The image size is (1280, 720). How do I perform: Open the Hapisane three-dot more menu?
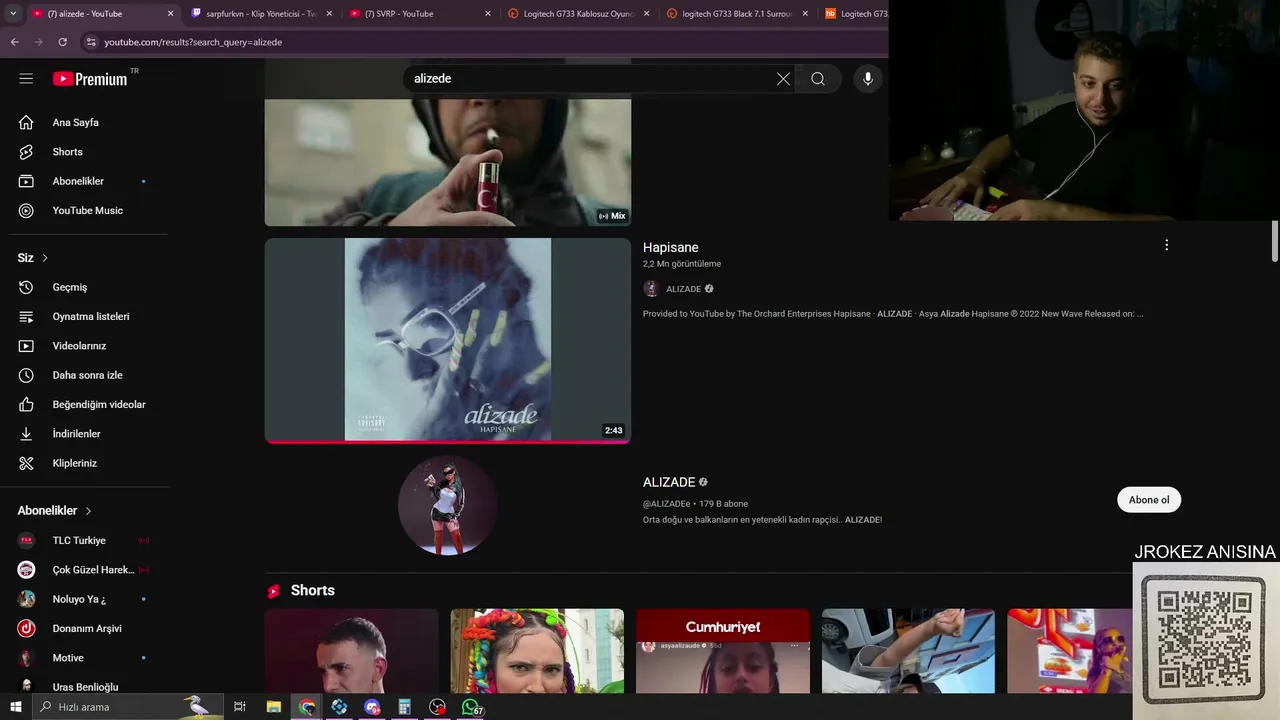(x=1166, y=245)
